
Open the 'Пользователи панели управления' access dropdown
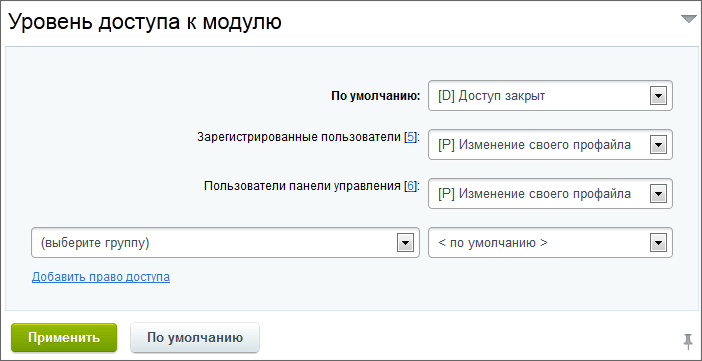pyautogui.click(x=550, y=193)
